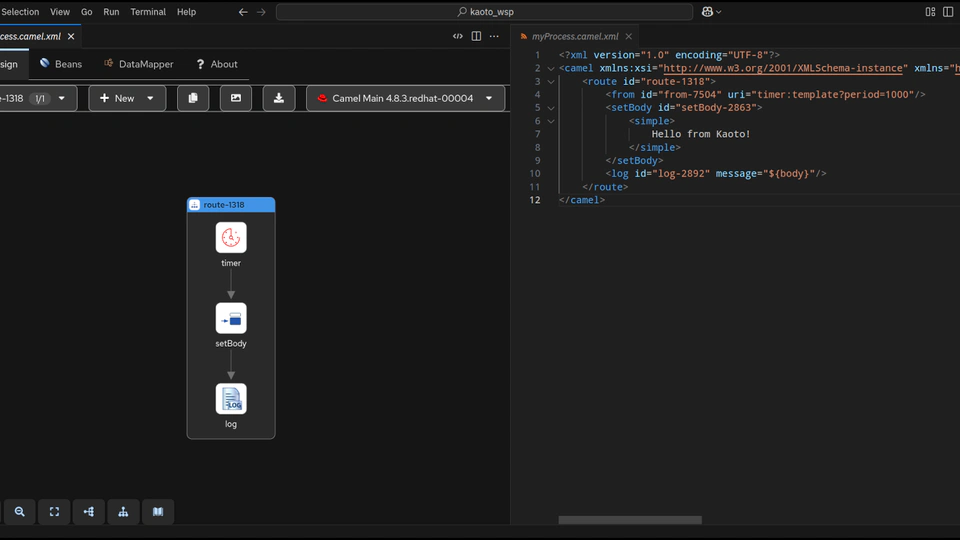The width and height of the screenshot is (960, 540).
Task: Copy the route to the clipboard
Action: tap(193, 98)
